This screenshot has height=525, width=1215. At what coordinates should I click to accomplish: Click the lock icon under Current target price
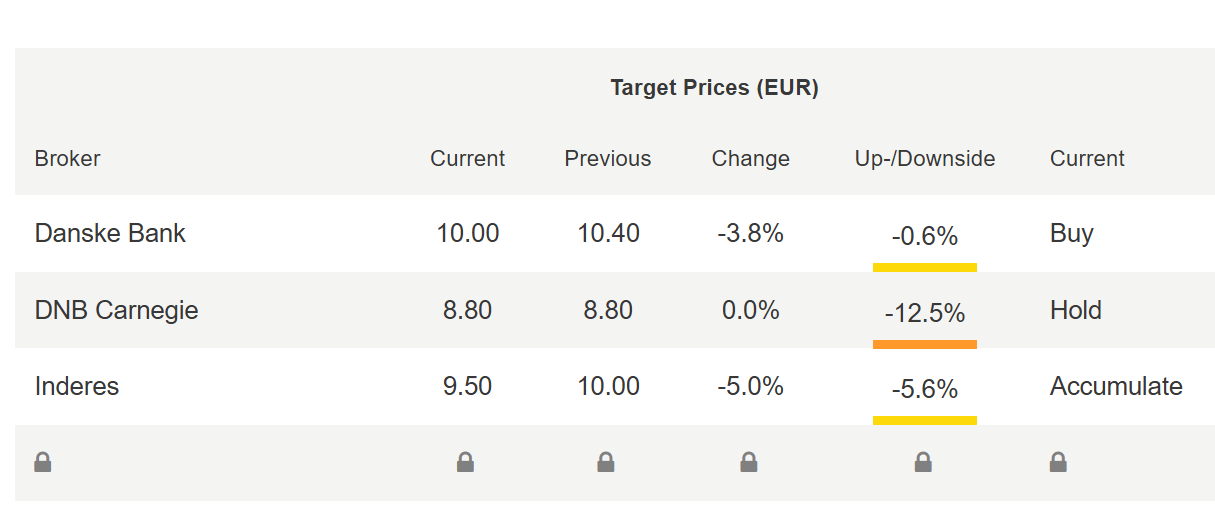(x=465, y=462)
